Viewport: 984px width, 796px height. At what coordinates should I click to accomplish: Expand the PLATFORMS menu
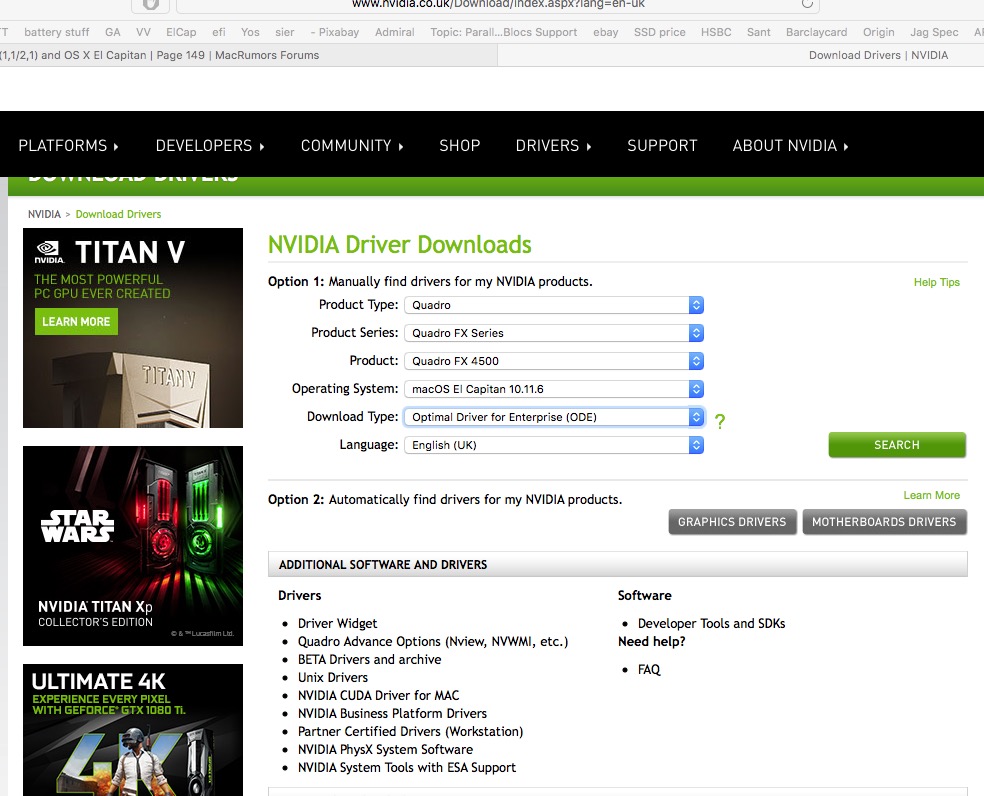(68, 146)
